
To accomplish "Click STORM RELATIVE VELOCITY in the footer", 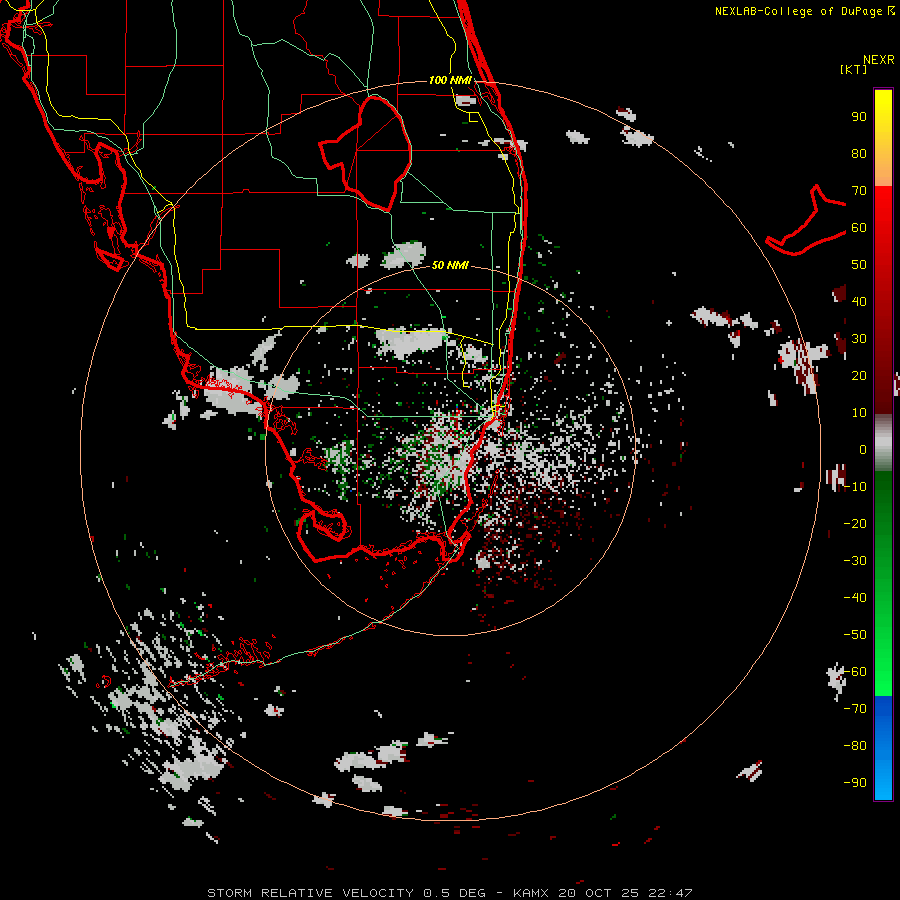I will click(310, 893).
